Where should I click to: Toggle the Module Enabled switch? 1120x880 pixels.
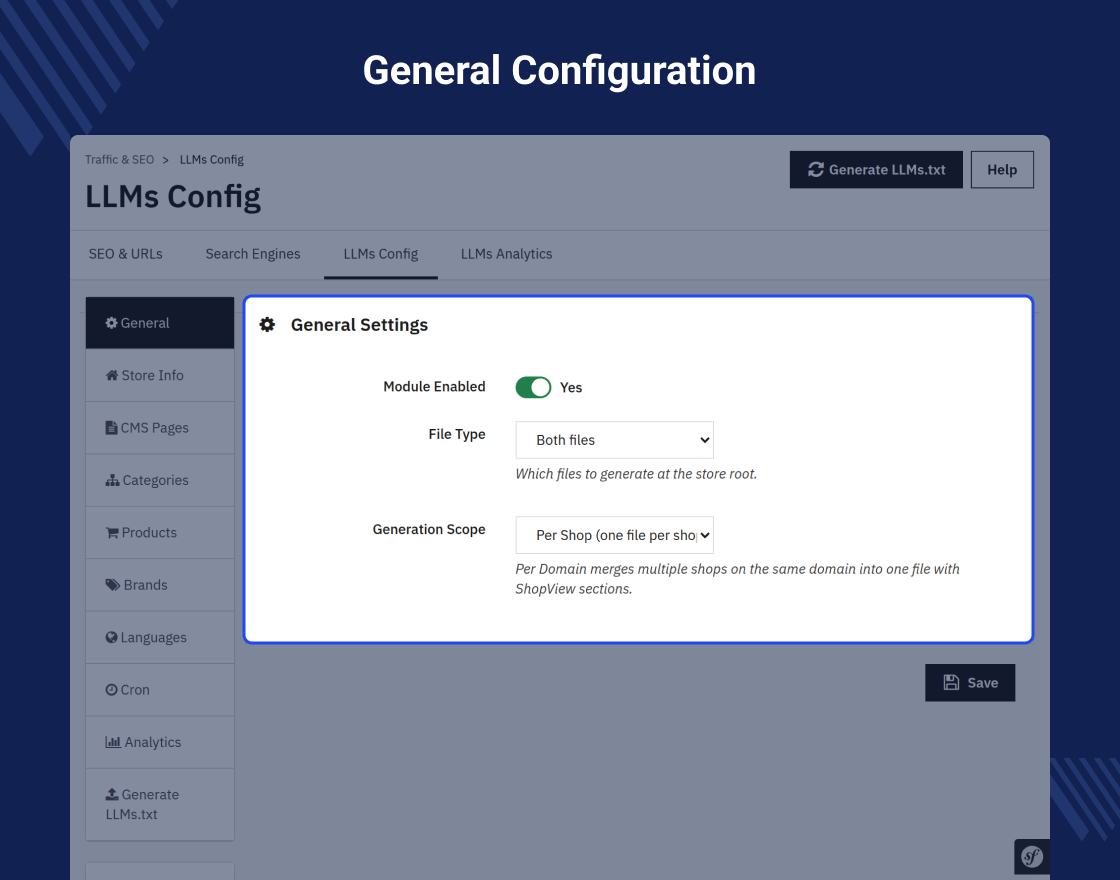(x=534, y=387)
